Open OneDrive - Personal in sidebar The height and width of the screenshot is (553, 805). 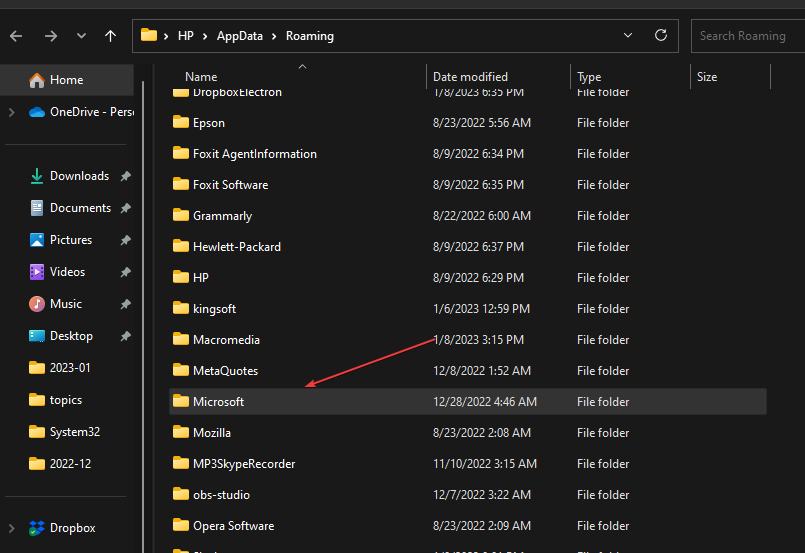click(82, 112)
